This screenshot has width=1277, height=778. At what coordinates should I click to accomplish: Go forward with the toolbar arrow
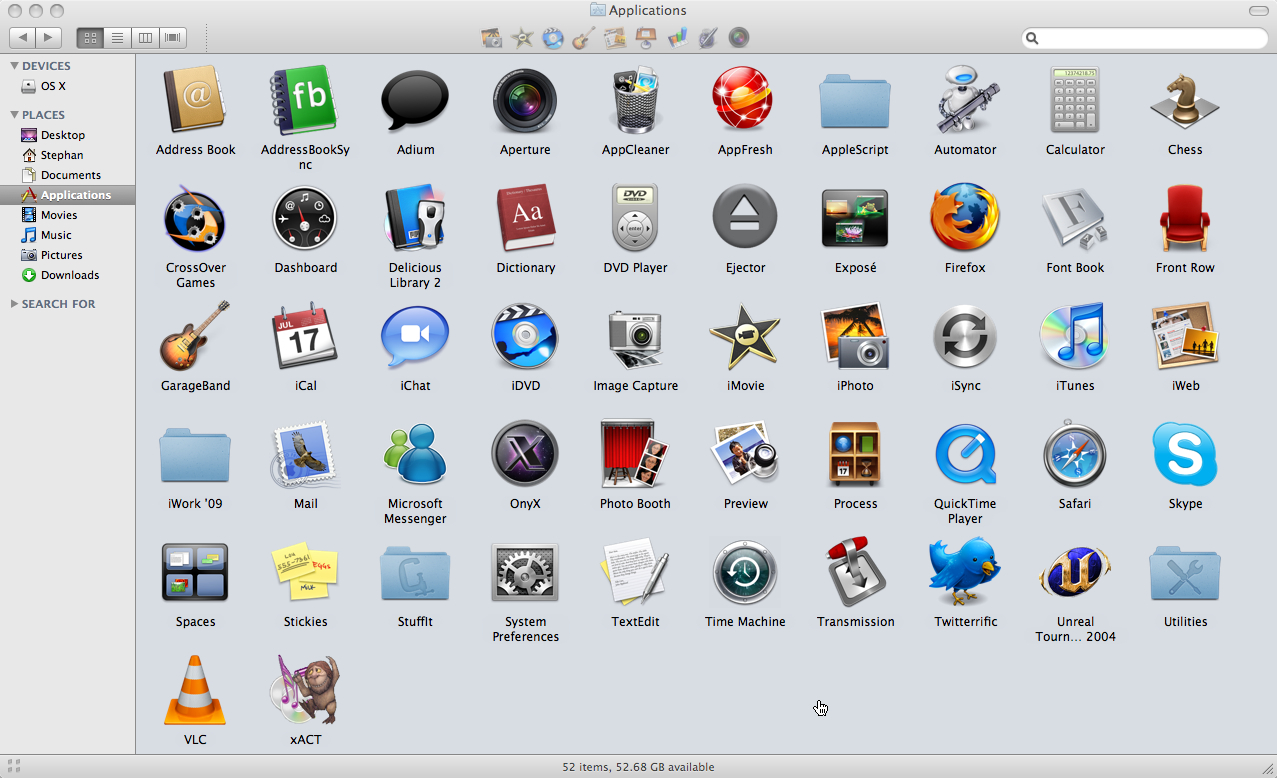tap(48, 38)
